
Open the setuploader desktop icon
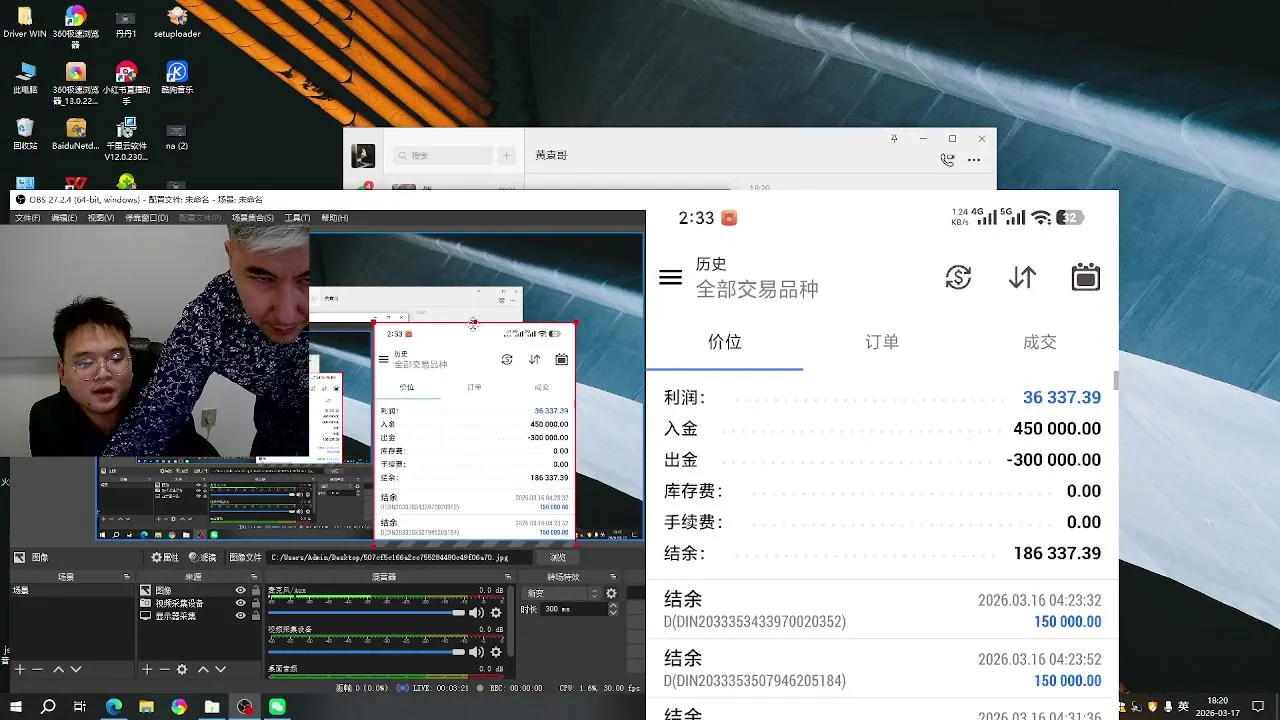pos(177,22)
